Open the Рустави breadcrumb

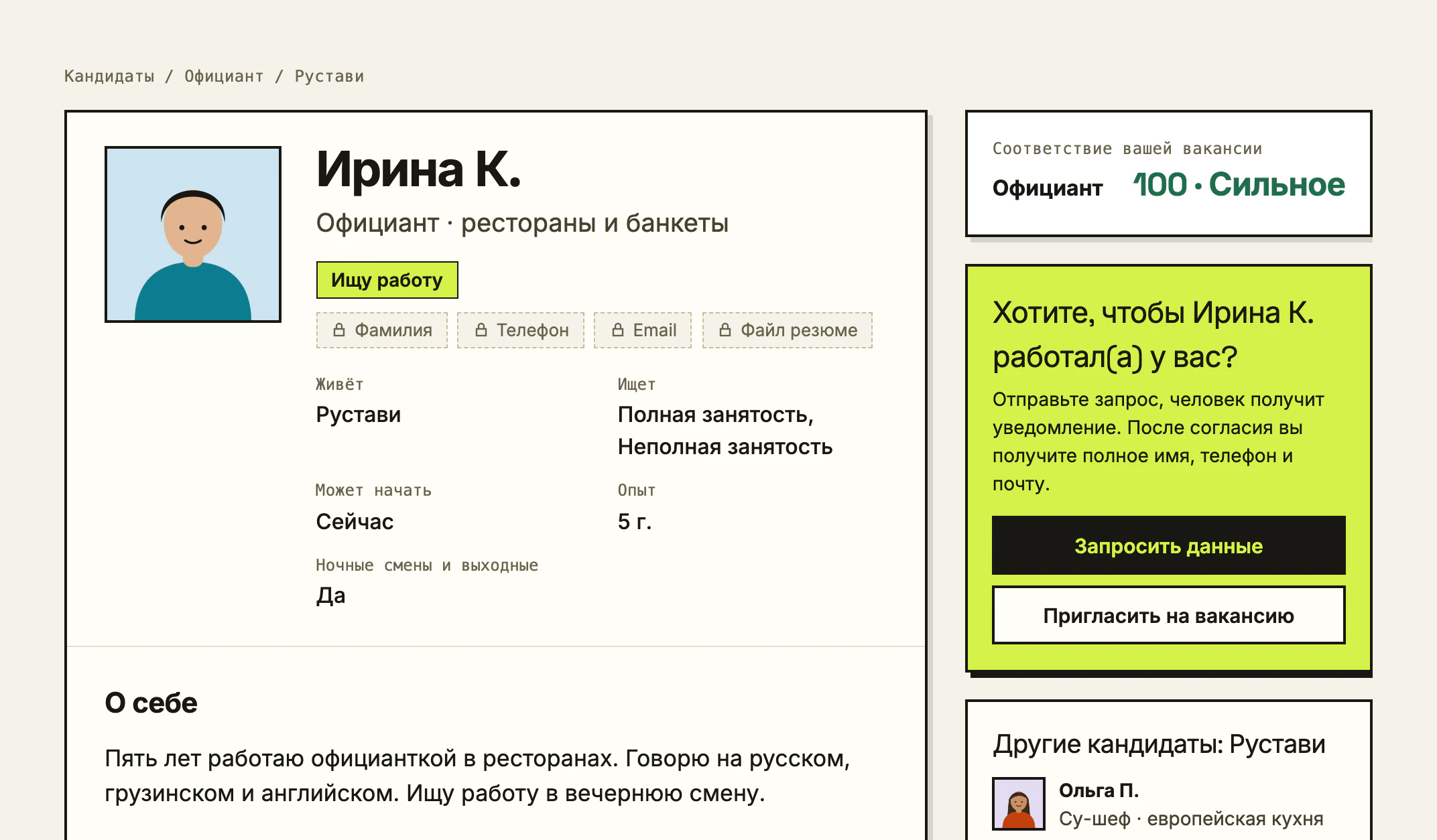(329, 76)
